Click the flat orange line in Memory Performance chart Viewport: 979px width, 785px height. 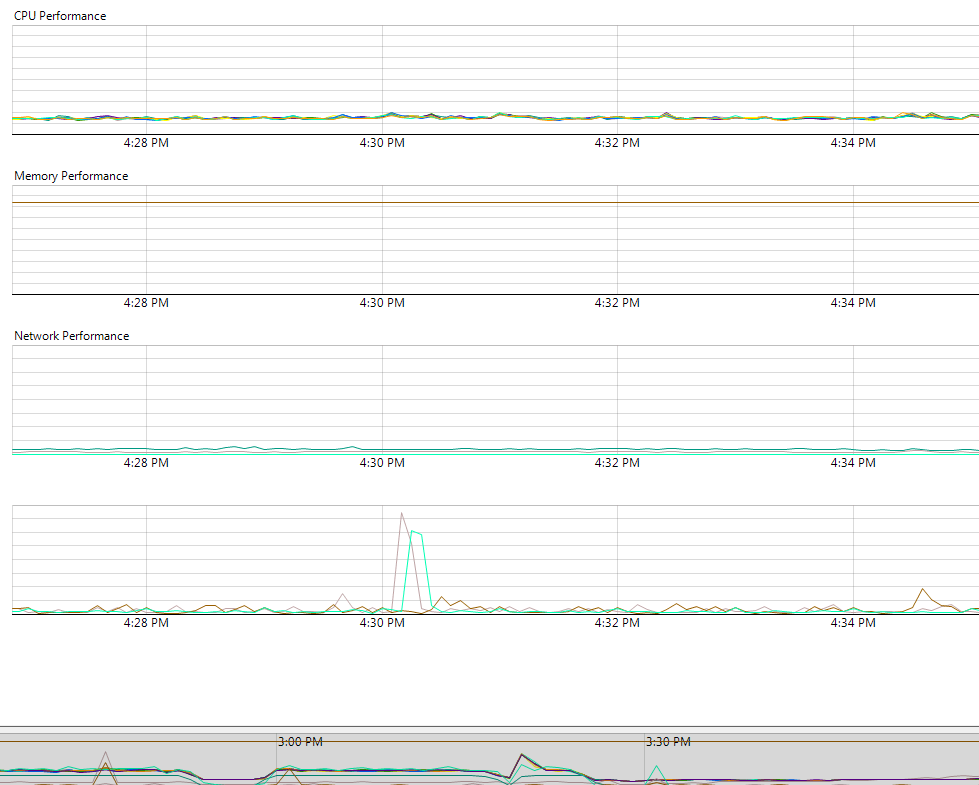point(500,203)
